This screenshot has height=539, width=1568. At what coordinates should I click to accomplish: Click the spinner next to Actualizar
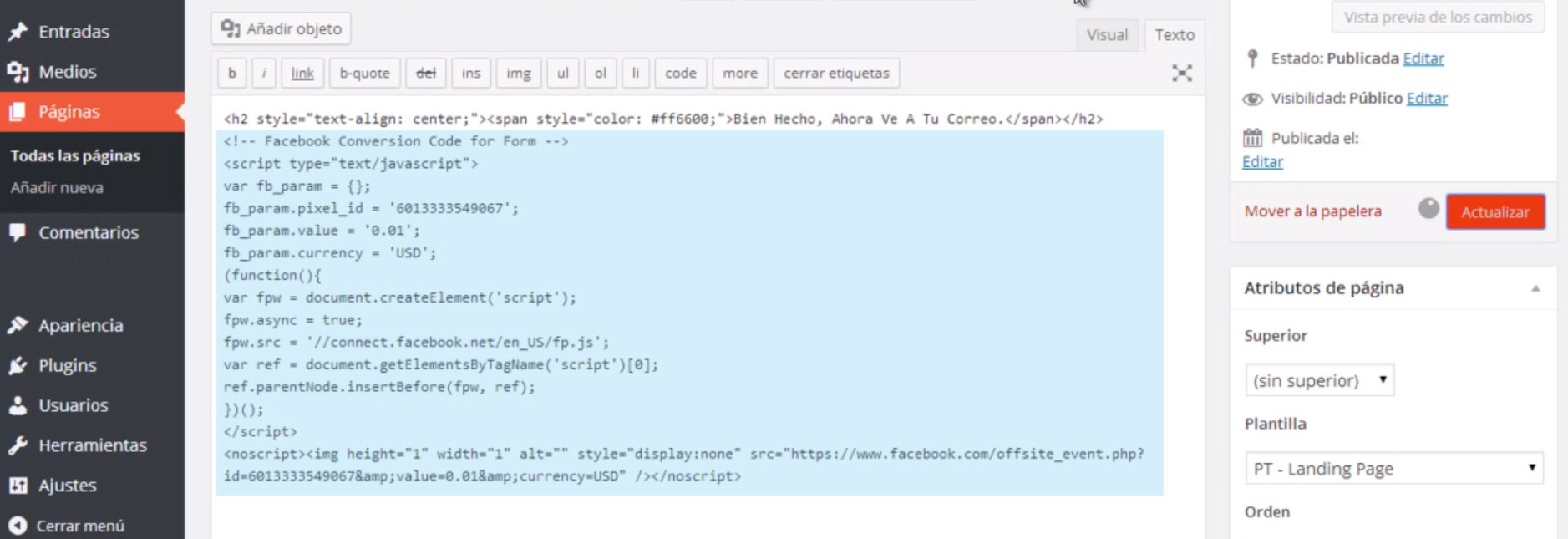click(x=1428, y=208)
